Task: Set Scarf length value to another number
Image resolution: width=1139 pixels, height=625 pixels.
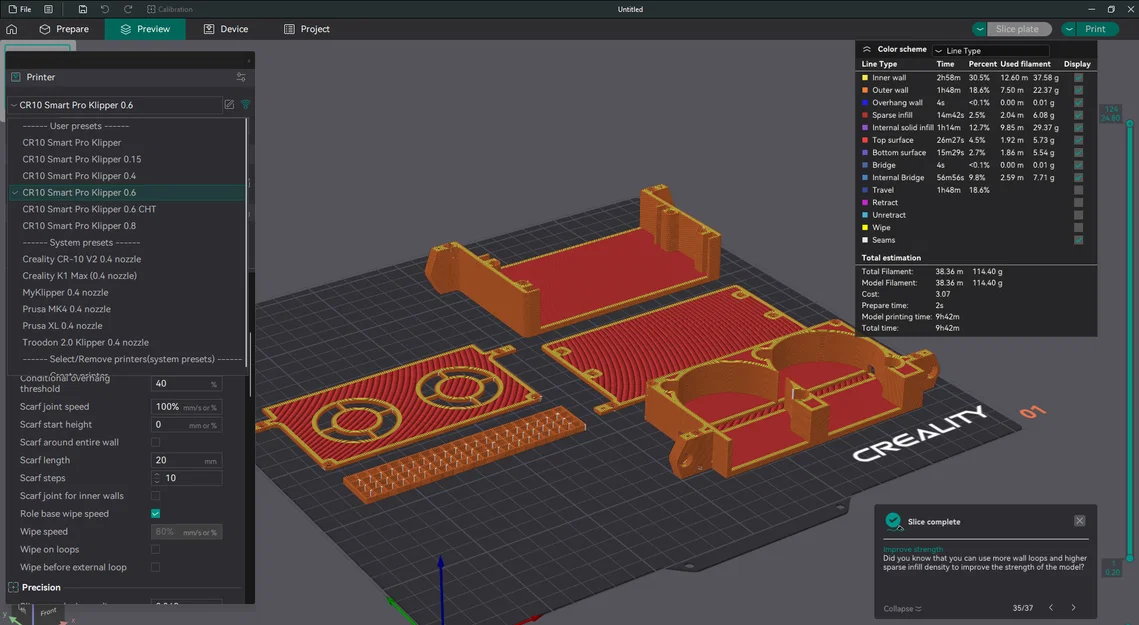Action: 186,459
